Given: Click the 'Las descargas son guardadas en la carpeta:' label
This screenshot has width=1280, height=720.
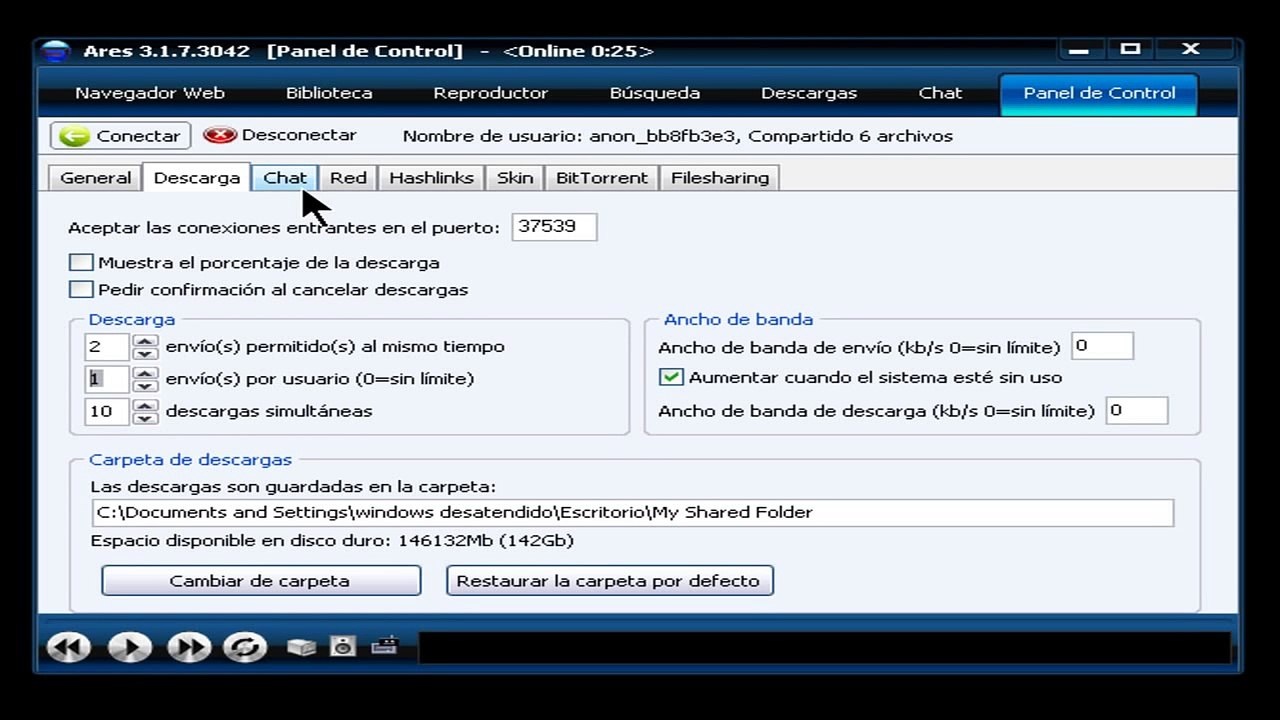Looking at the screenshot, I should pyautogui.click(x=293, y=487).
